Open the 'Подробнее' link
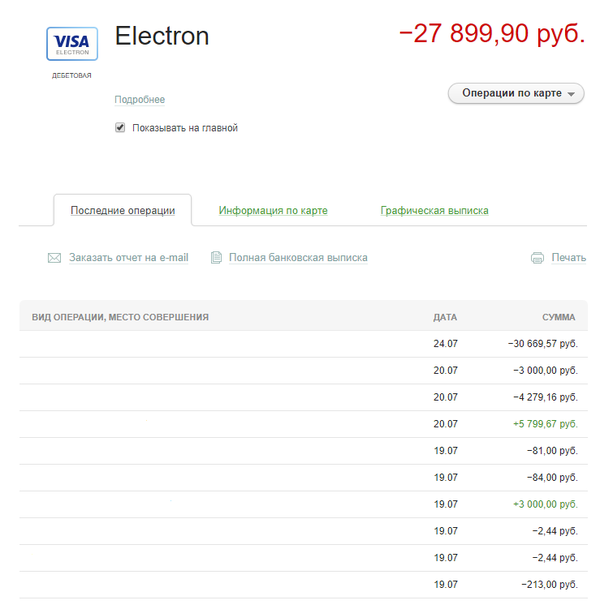The width and height of the screenshot is (600, 609). coord(140,100)
